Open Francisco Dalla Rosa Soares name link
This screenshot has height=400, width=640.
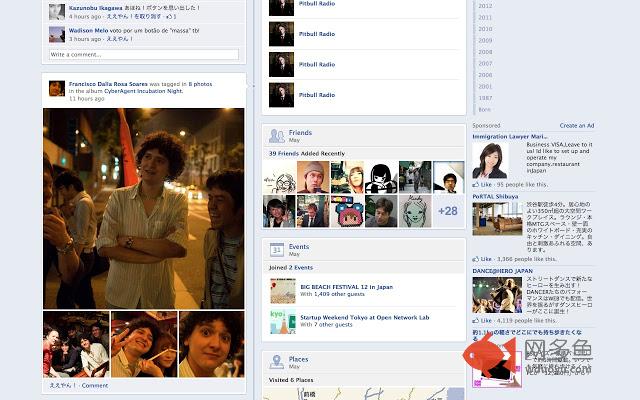pyautogui.click(x=108, y=84)
